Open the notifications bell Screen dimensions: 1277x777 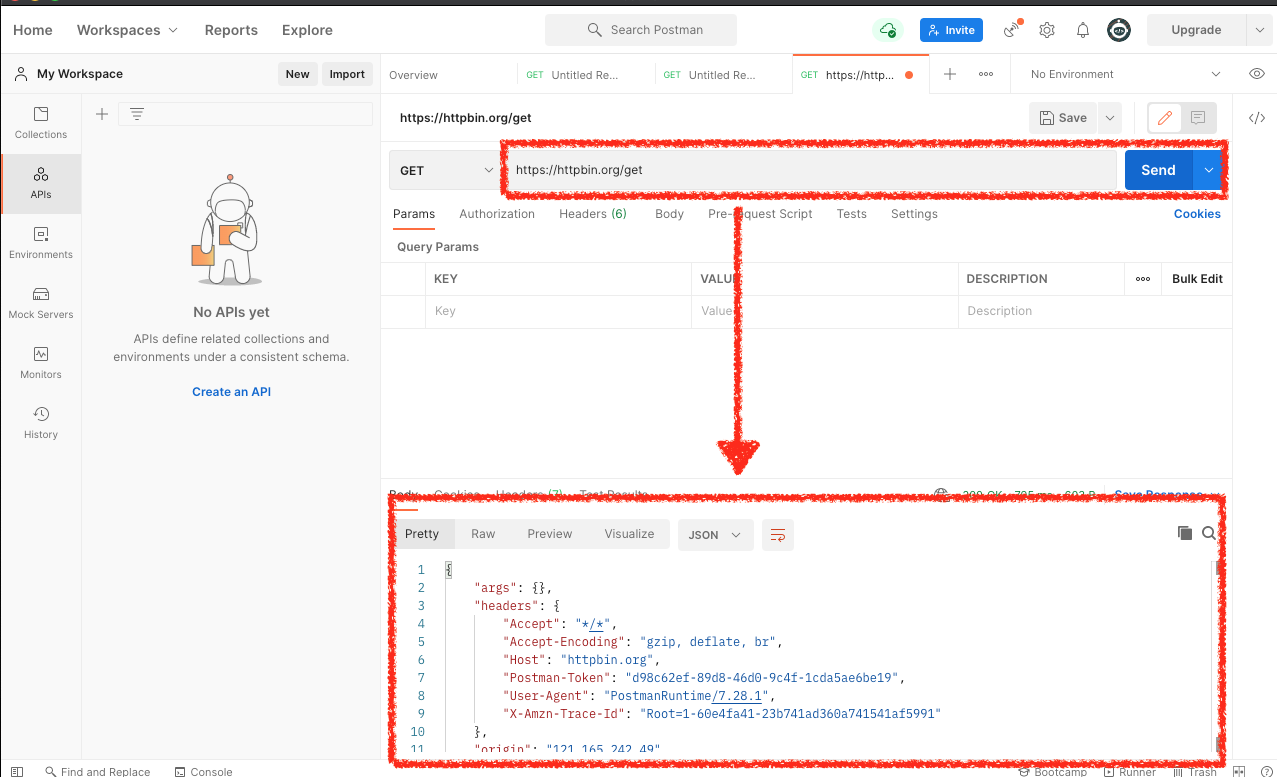point(1083,30)
